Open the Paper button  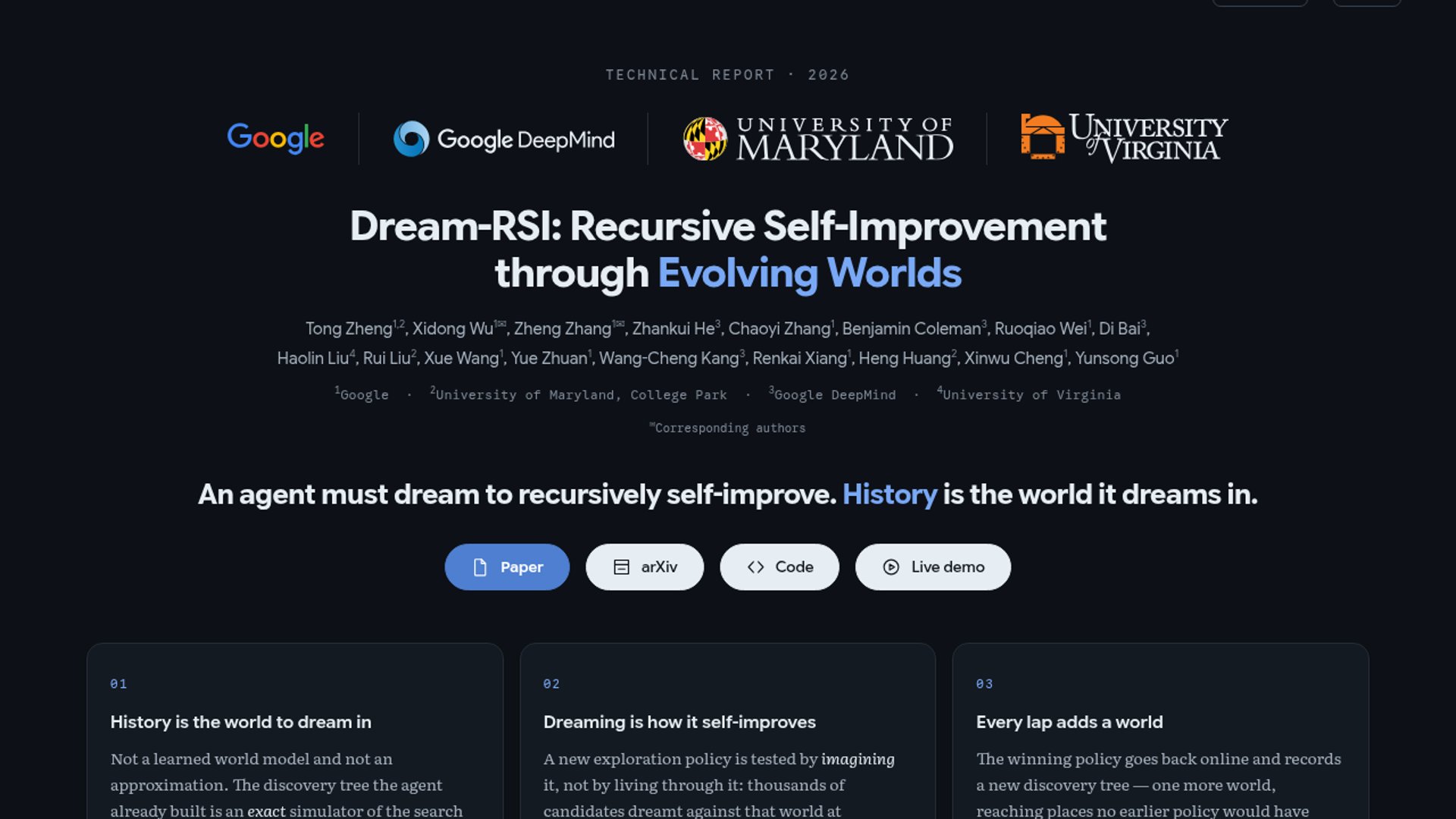(507, 567)
